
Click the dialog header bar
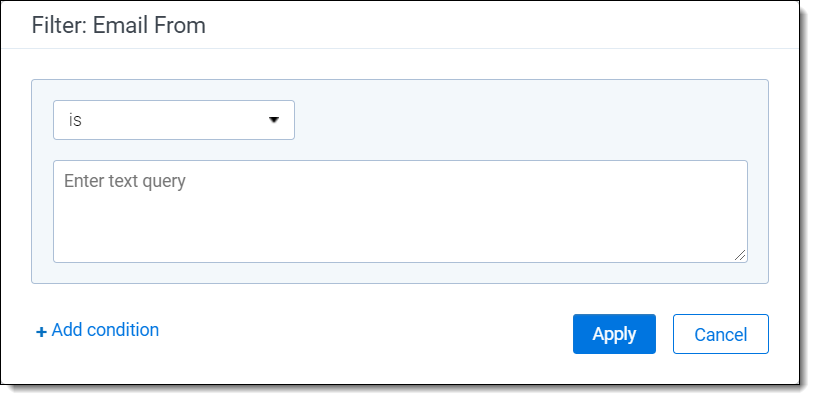click(500, 25)
